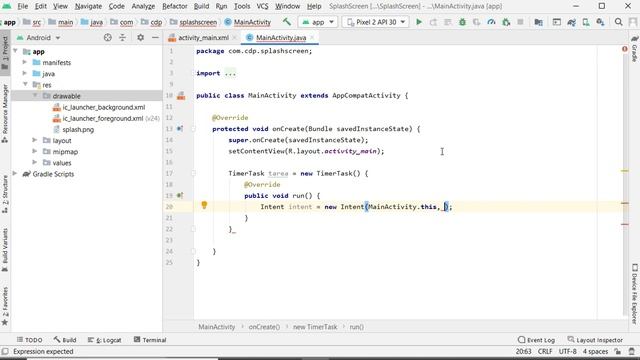Click the CRLF line separator indicator
The height and width of the screenshot is (360, 640).
pos(545,351)
